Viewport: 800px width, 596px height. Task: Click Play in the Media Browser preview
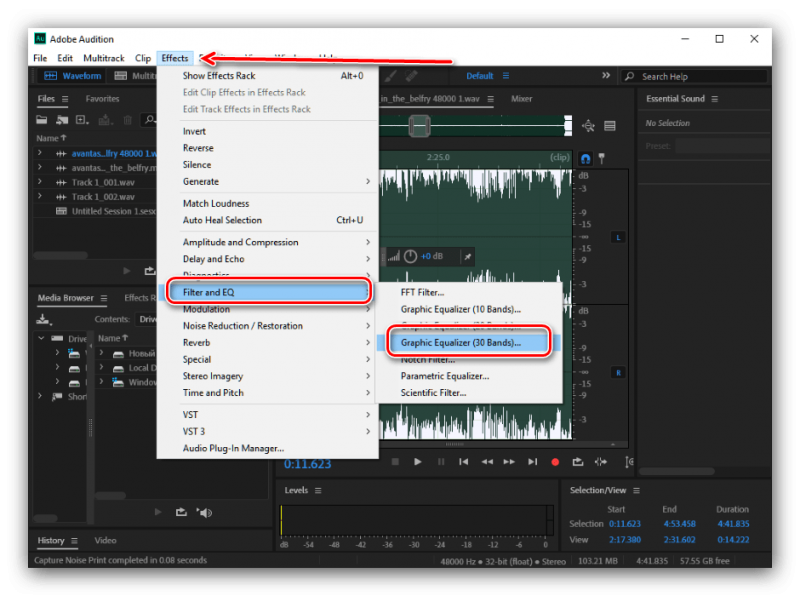pyautogui.click(x=158, y=512)
